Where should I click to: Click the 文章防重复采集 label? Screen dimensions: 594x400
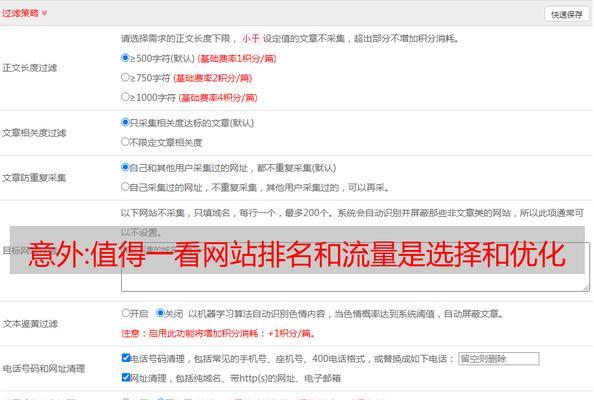(x=34, y=178)
